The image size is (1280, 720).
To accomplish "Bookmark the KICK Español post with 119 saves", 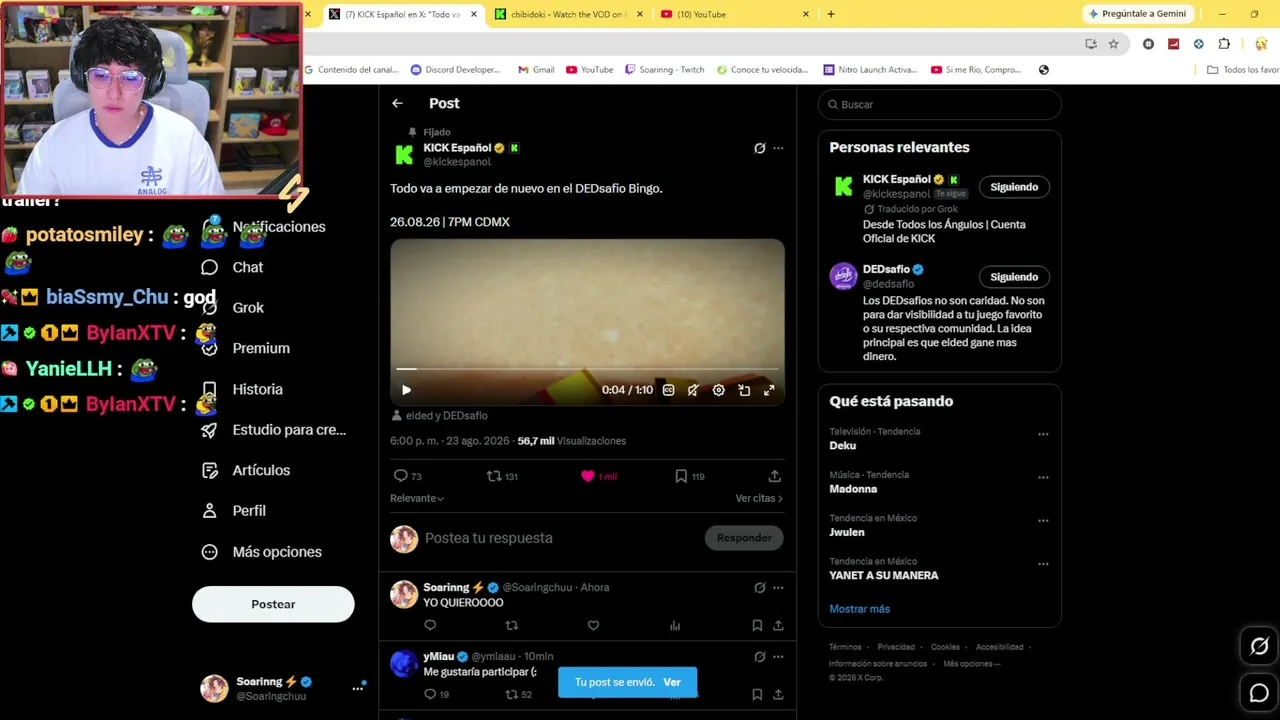I will click(x=689, y=476).
